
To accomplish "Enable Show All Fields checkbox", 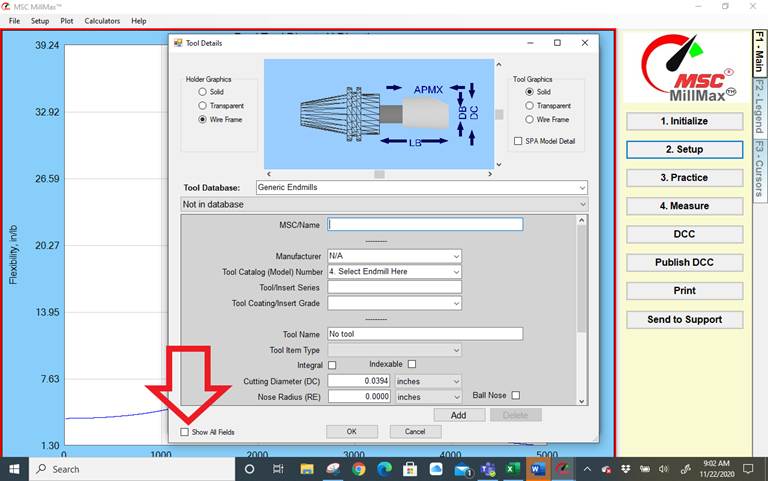I will pos(184,432).
